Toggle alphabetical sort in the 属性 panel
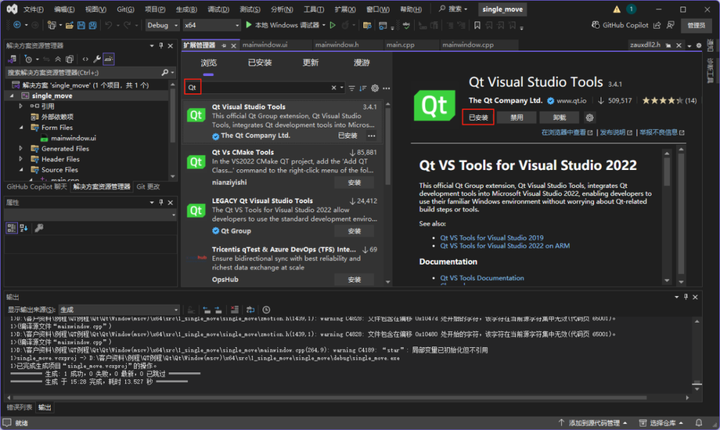Viewport: 720px width, 430px height. tap(24, 228)
